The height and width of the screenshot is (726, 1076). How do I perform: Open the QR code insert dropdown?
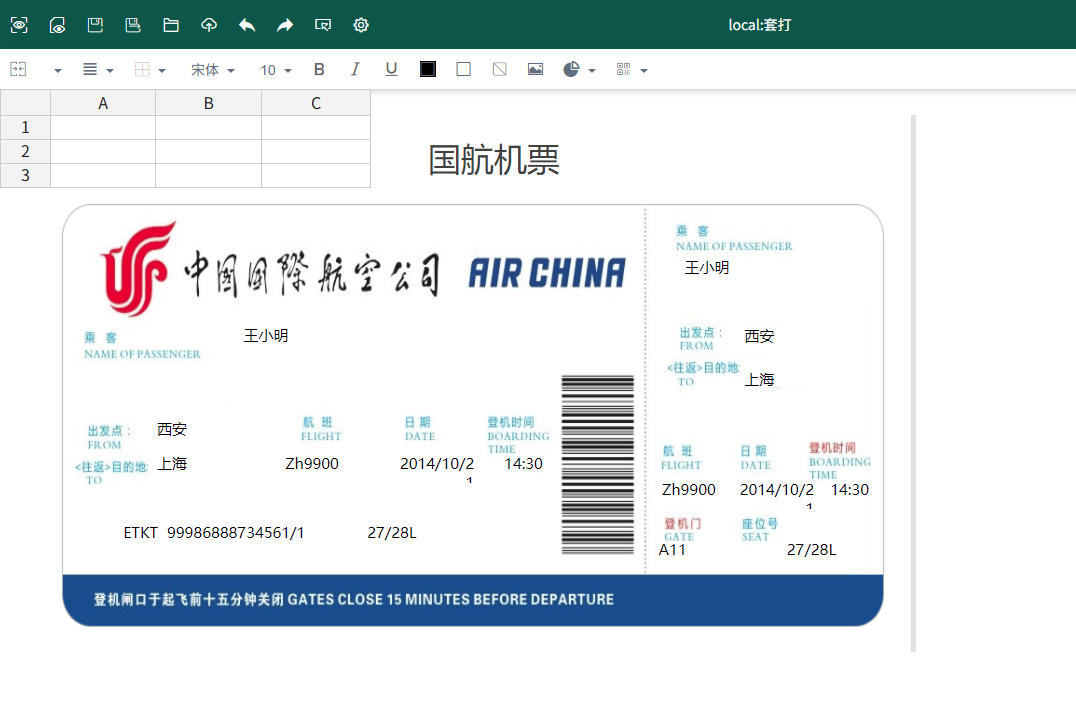645,69
